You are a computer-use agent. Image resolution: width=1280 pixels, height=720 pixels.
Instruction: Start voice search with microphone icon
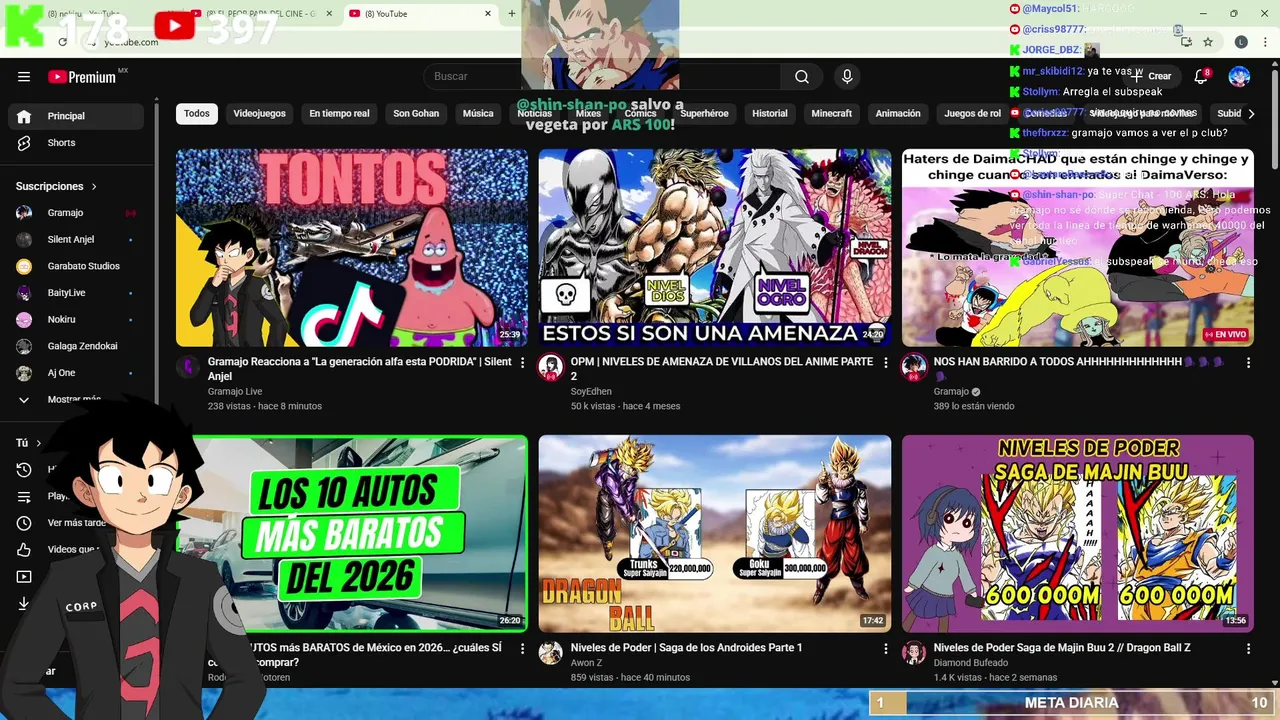pyautogui.click(x=847, y=77)
